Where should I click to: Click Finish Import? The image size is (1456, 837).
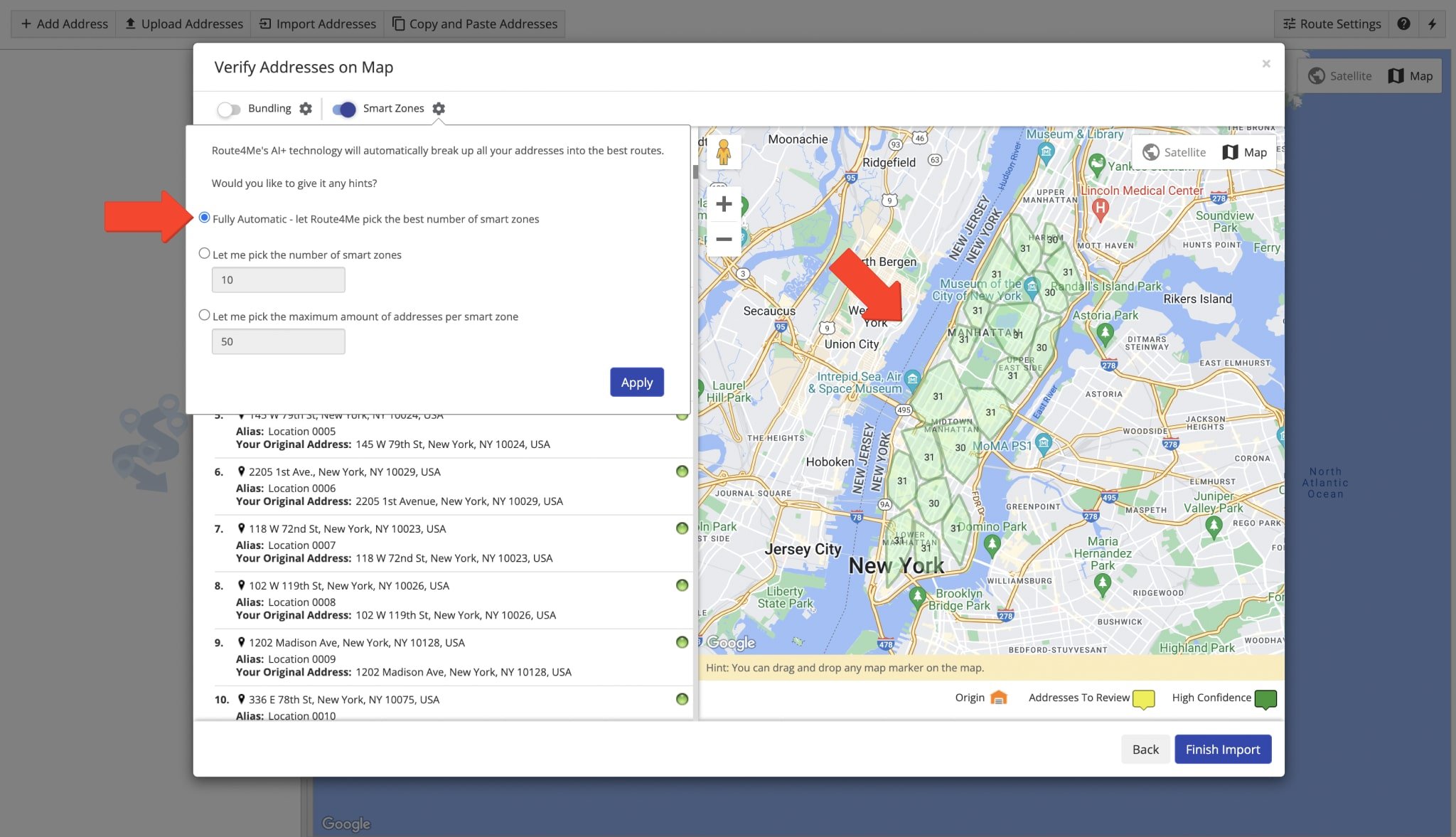click(1223, 749)
